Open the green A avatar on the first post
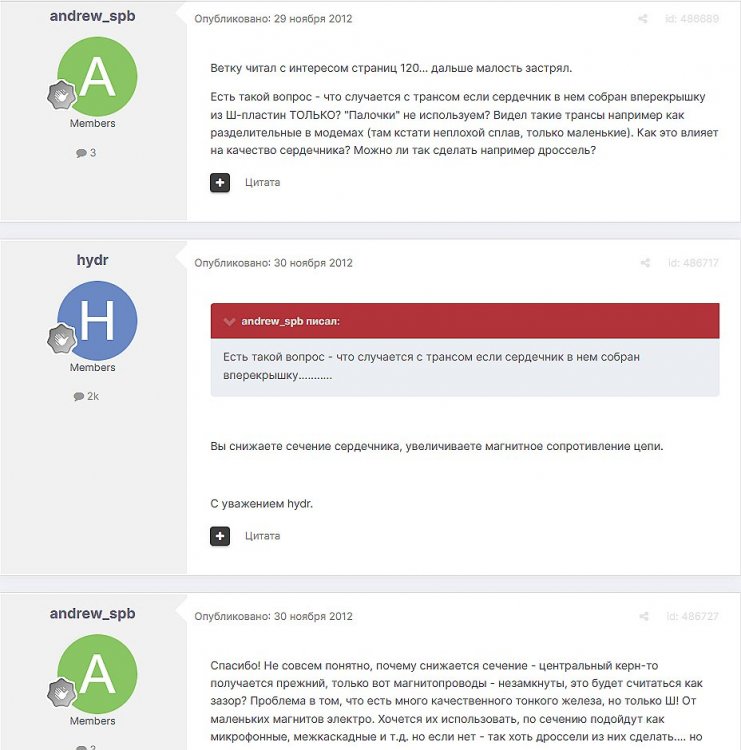The height and width of the screenshot is (750, 741). click(97, 77)
